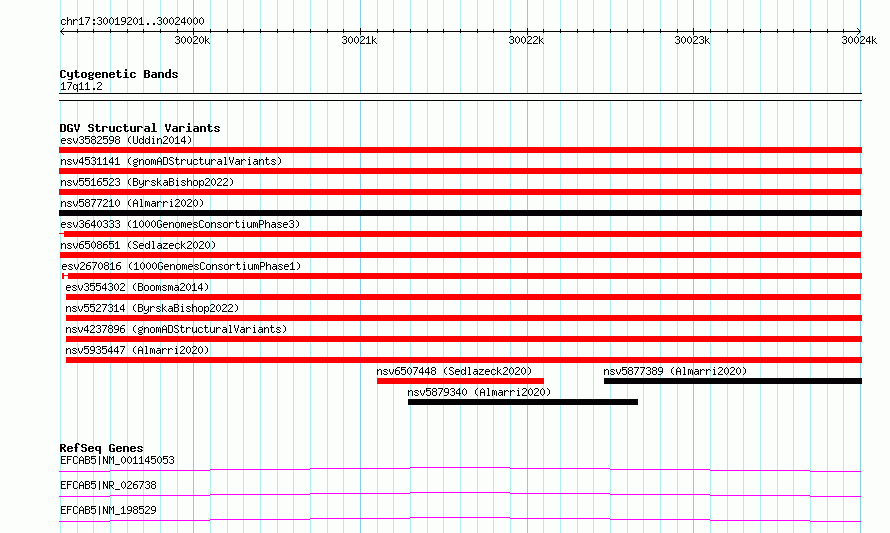Click the chr17:30019201..30024000 coordinate label
The width and height of the screenshot is (890, 533).
132,21
